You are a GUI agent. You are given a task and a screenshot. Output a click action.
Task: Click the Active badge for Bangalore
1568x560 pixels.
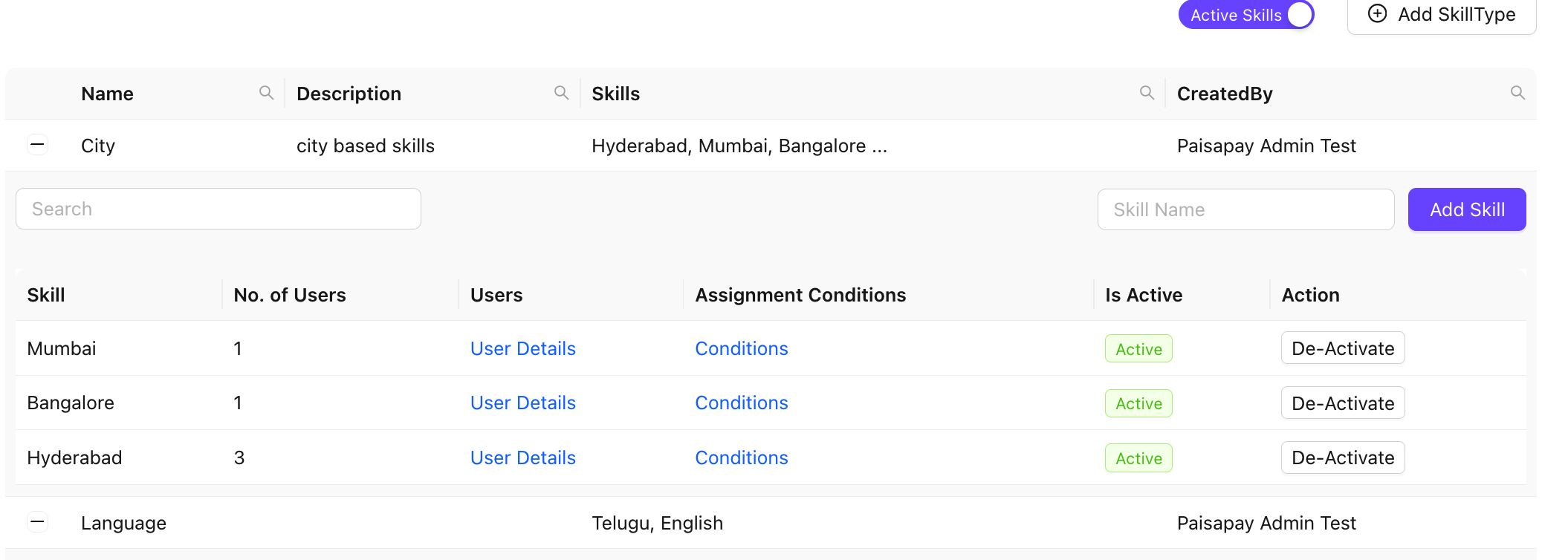pos(1138,403)
